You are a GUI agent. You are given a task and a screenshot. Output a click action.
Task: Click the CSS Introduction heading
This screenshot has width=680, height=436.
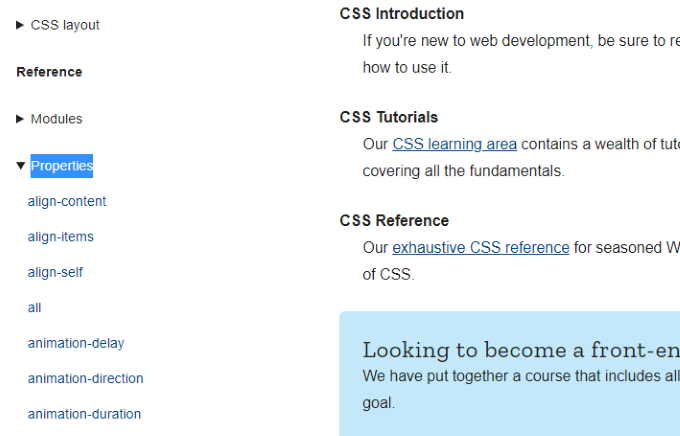coord(401,14)
